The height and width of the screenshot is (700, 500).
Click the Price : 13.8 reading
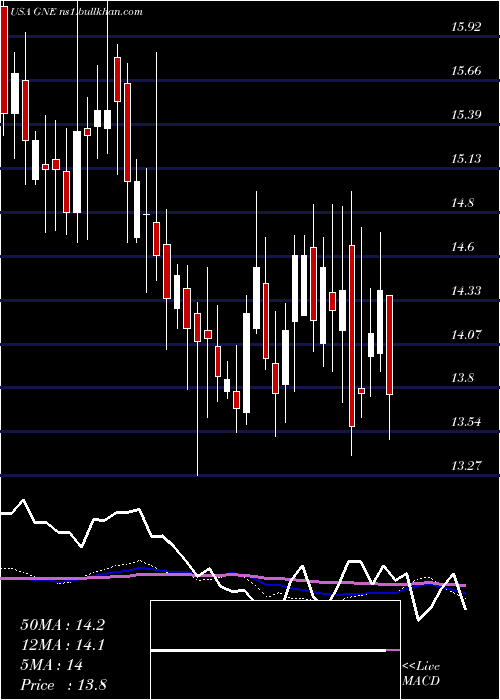tap(63, 685)
